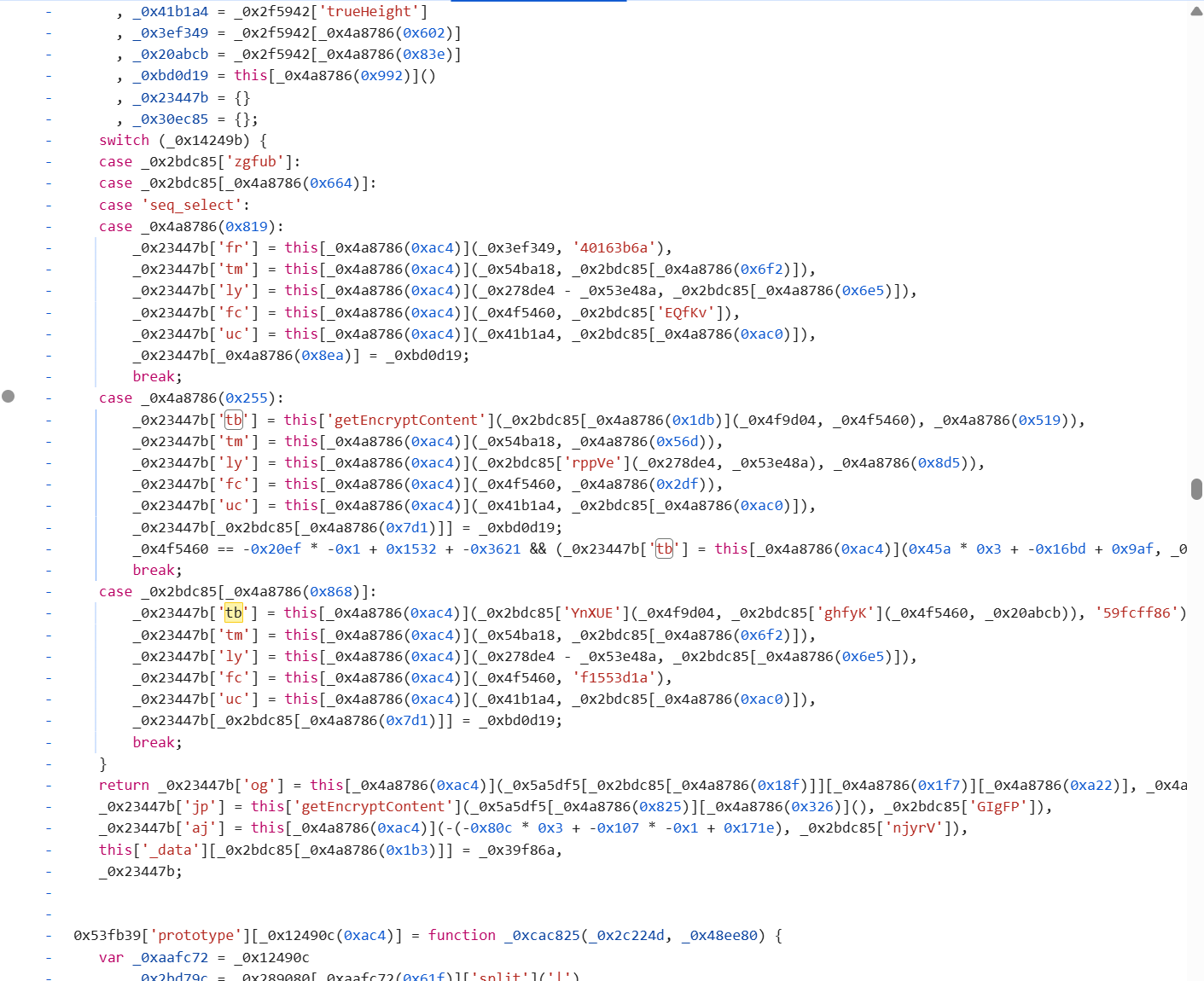1204x981 pixels.
Task: Click the vertical scrollbar thumb
Action: [1196, 489]
